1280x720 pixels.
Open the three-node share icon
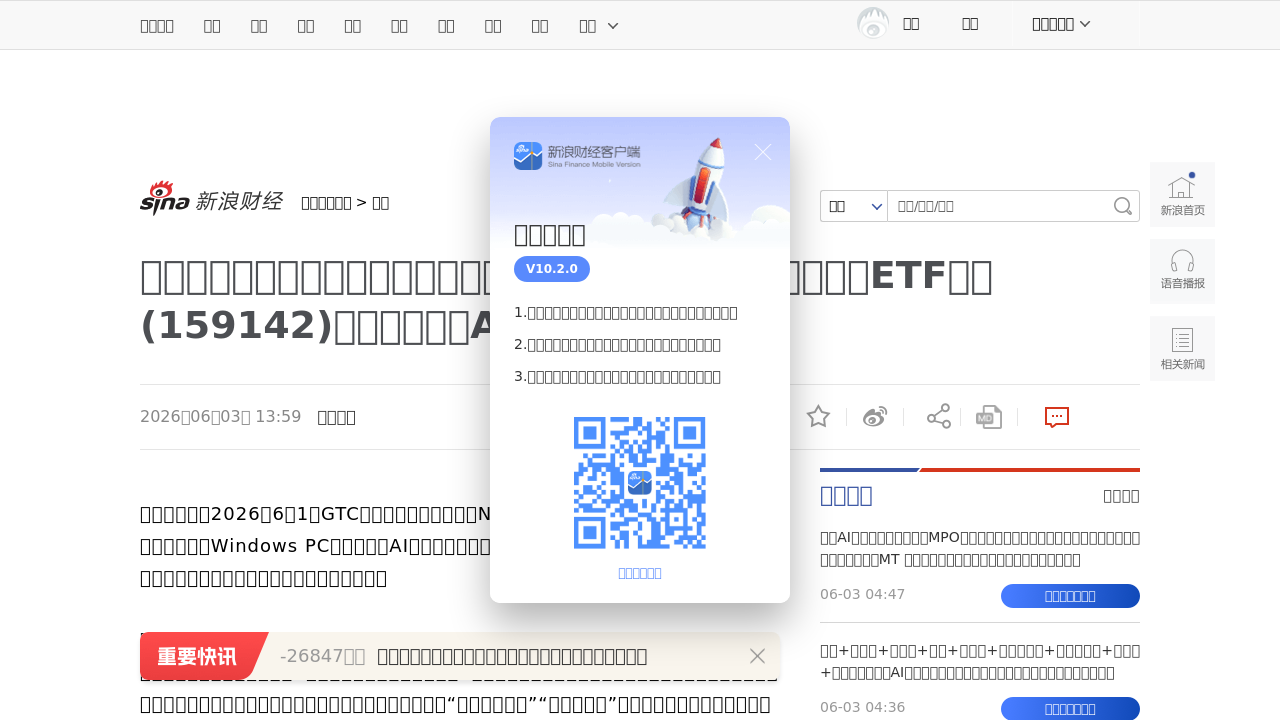pos(939,417)
